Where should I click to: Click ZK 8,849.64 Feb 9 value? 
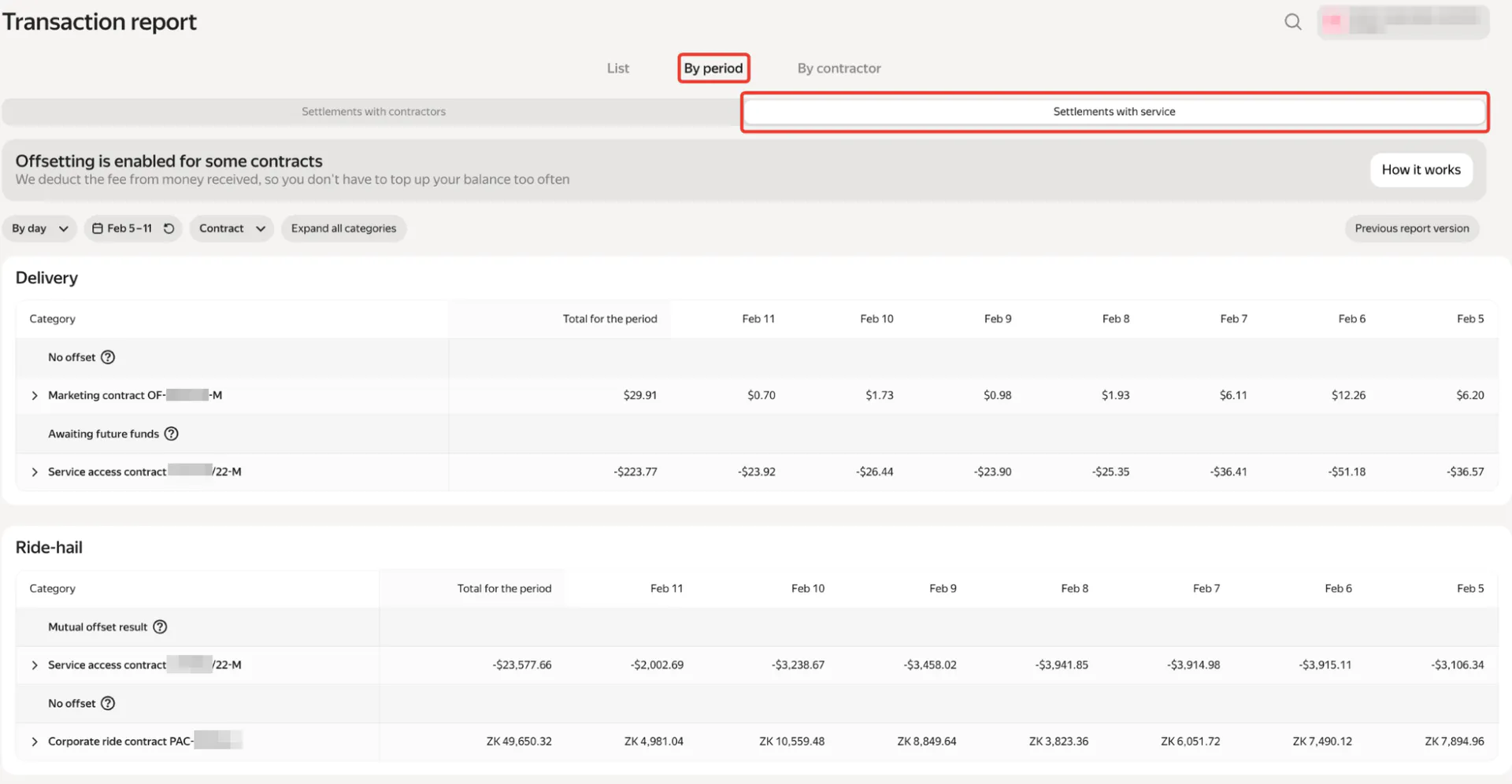click(x=926, y=741)
